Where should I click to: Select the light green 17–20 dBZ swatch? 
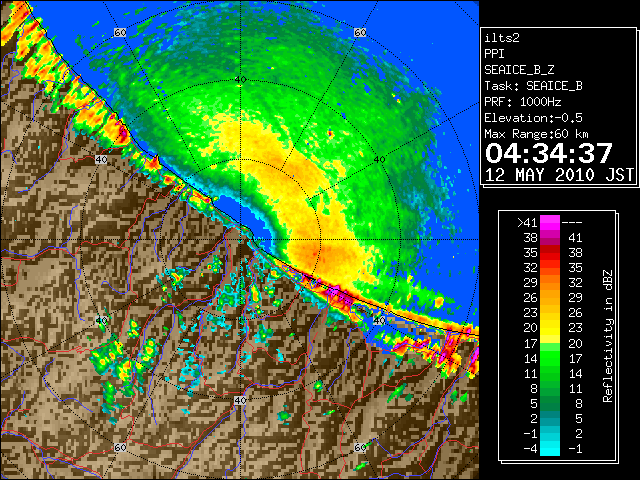(550, 343)
